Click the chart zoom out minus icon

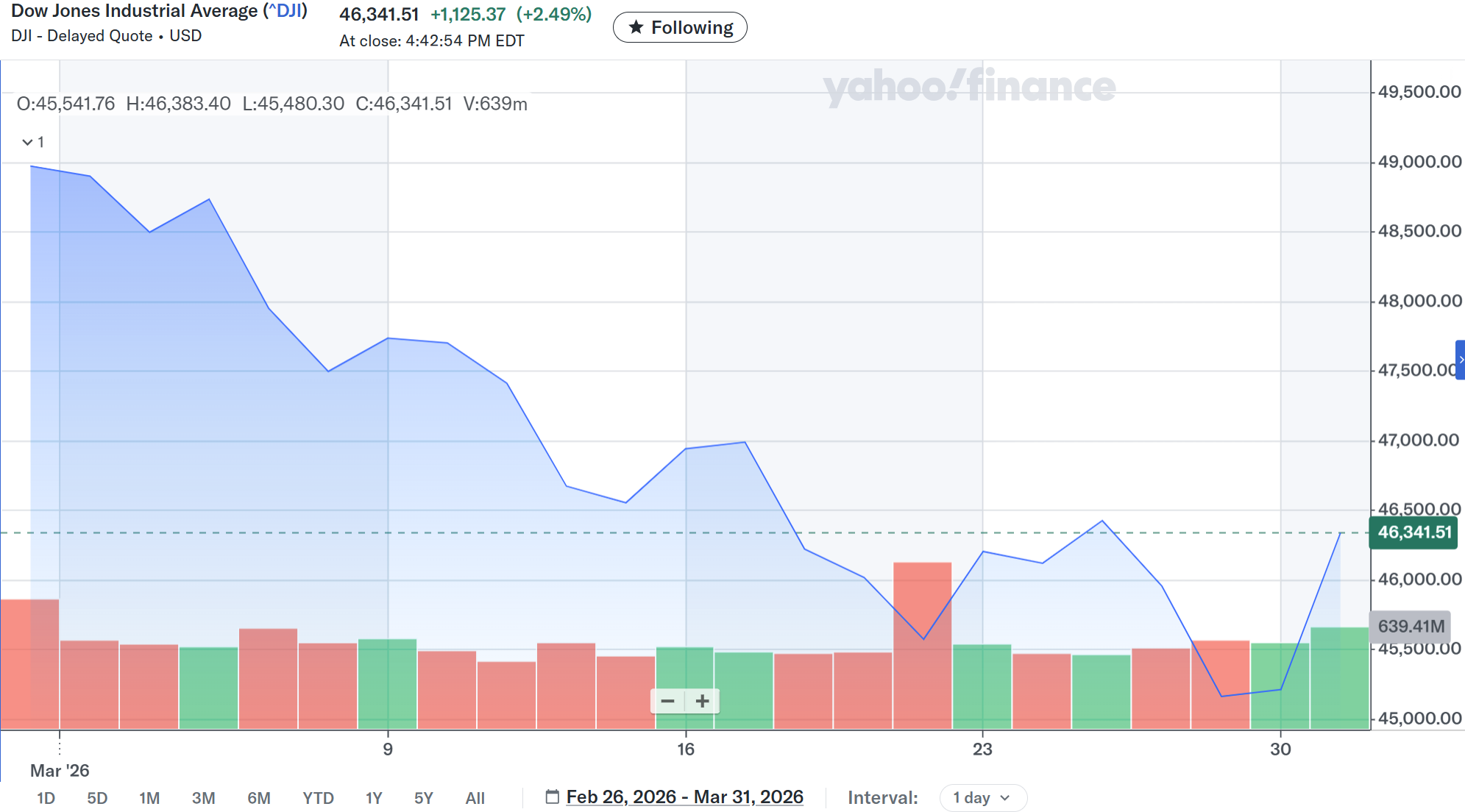click(x=667, y=701)
